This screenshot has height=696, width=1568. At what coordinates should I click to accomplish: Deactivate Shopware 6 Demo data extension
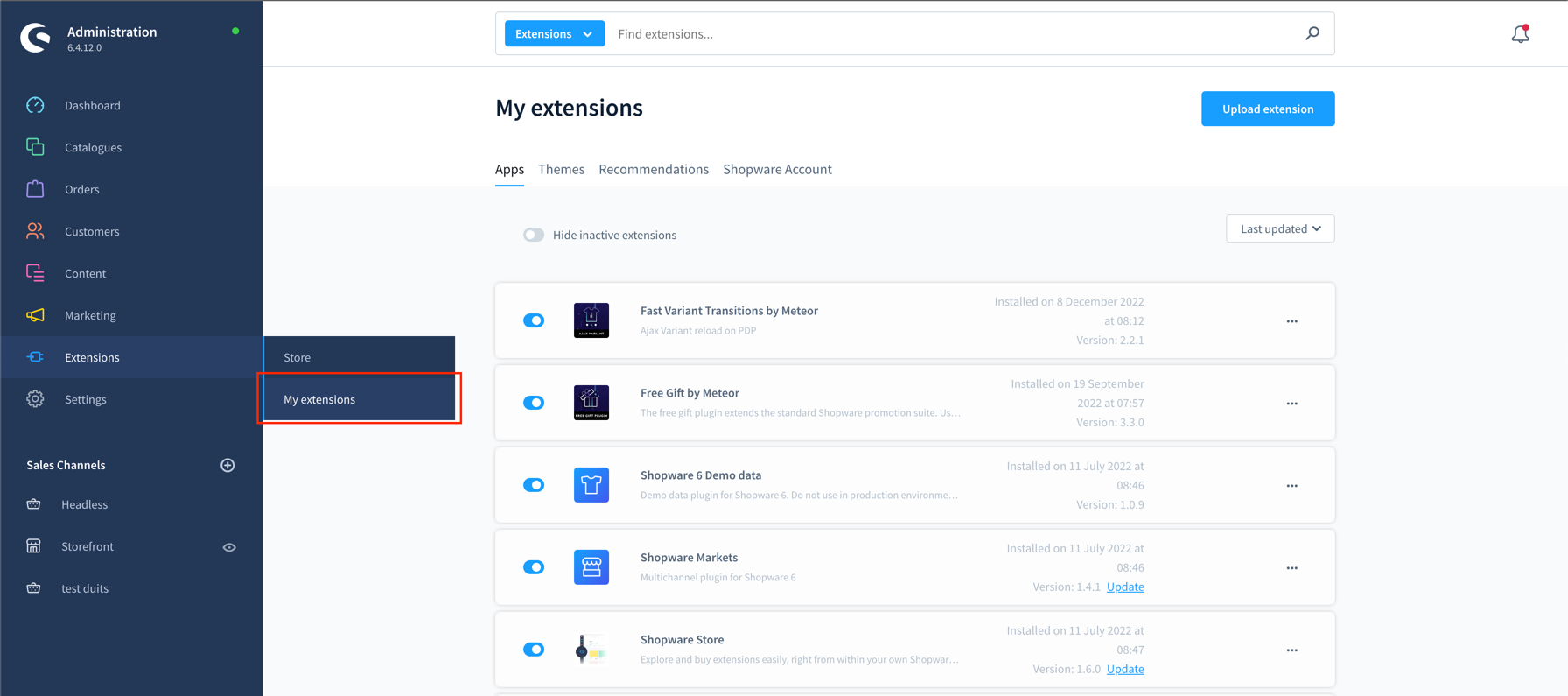coord(534,485)
